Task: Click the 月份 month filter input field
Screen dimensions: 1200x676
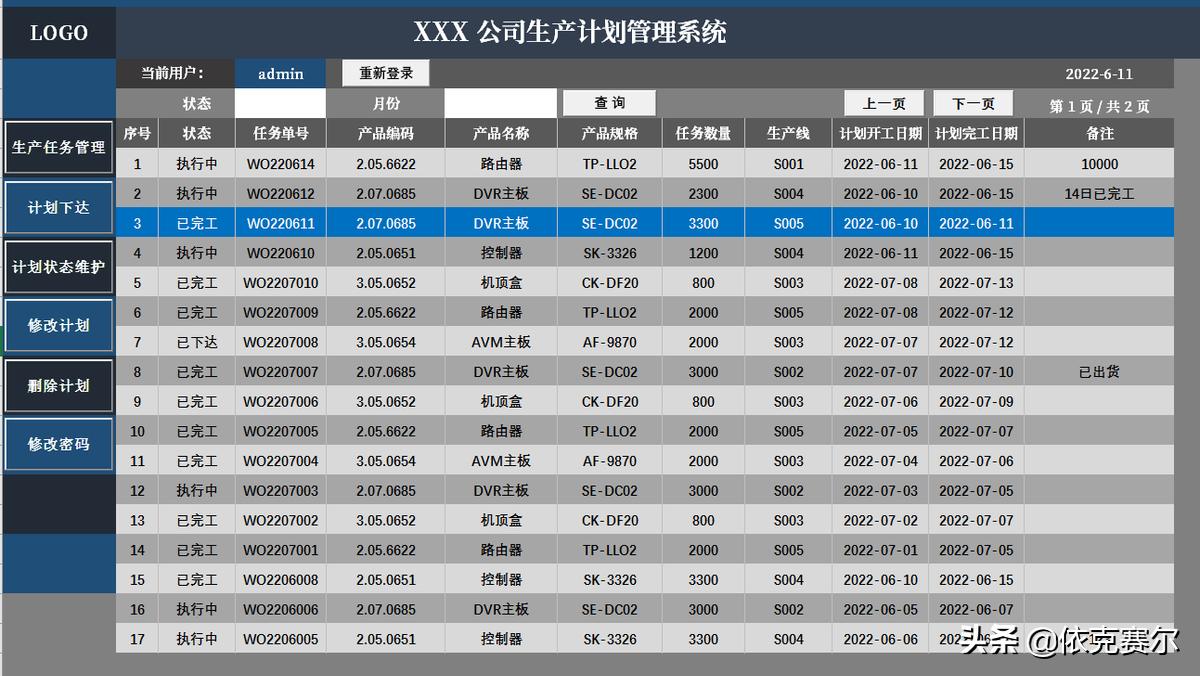Action: [x=500, y=103]
